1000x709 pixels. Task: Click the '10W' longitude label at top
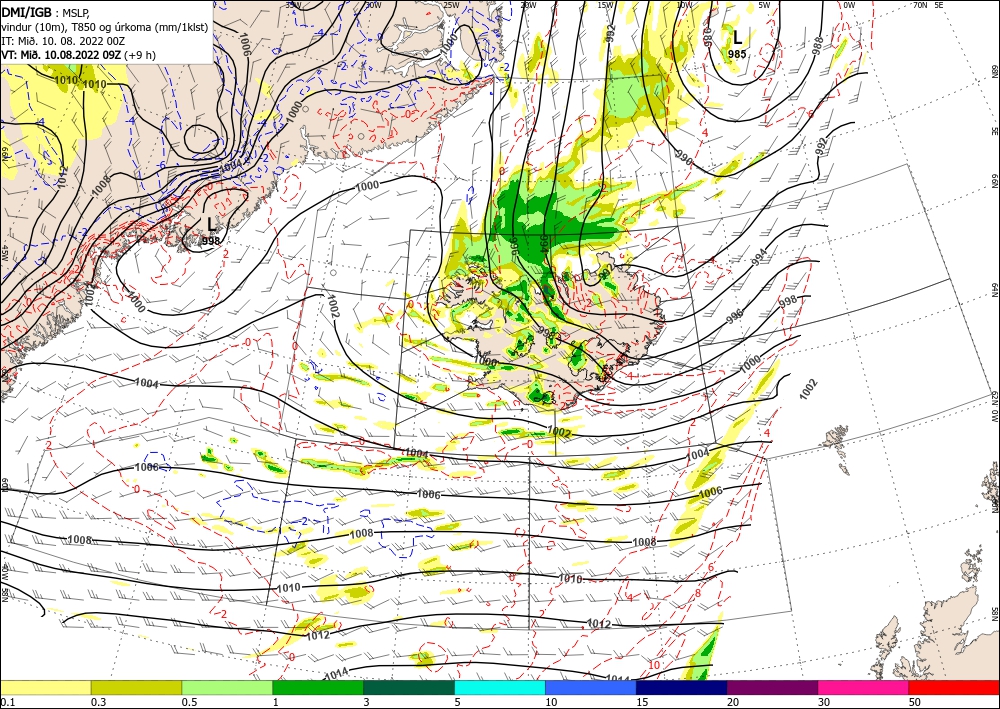pyautogui.click(x=684, y=5)
